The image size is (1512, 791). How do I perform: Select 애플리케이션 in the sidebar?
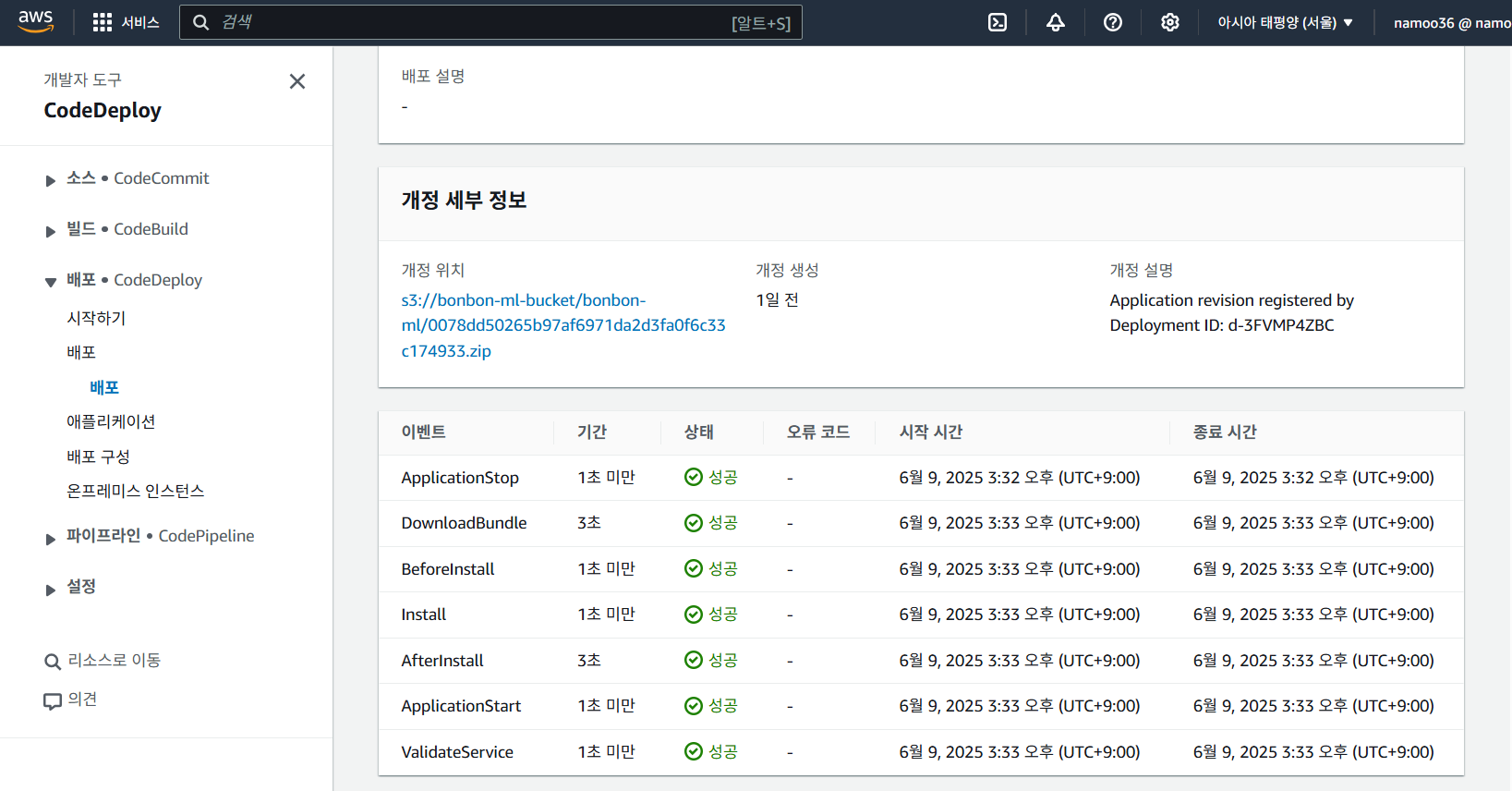[x=111, y=421]
